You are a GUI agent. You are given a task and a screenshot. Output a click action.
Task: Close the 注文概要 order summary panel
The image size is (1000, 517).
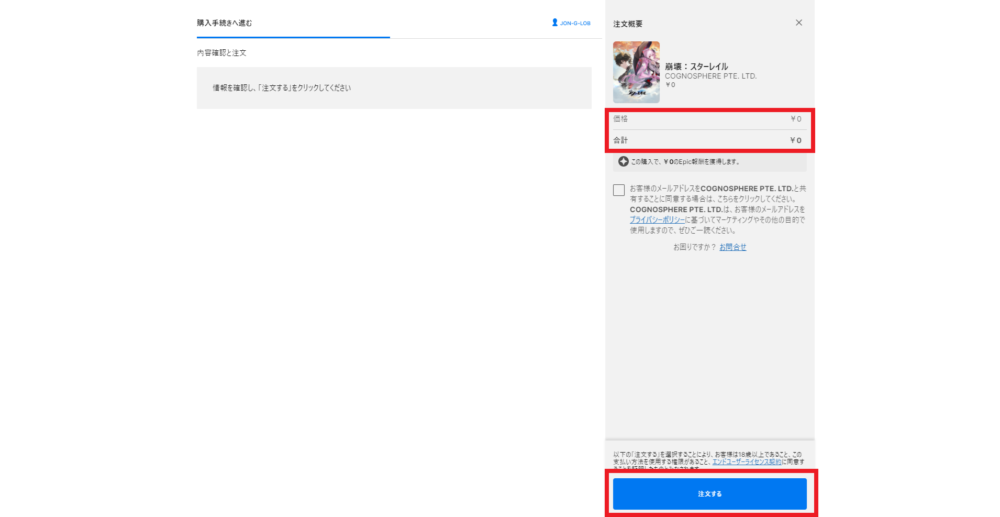(798, 22)
